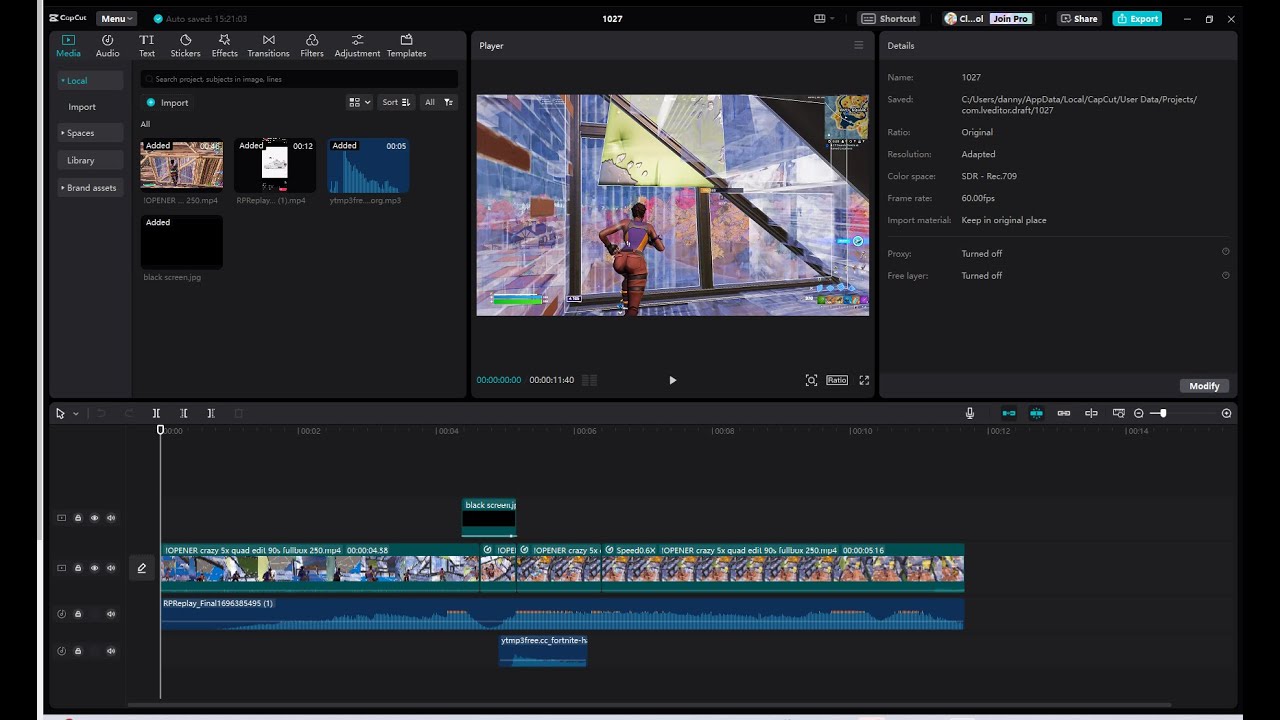
Task: Click the All media filter
Action: (429, 102)
